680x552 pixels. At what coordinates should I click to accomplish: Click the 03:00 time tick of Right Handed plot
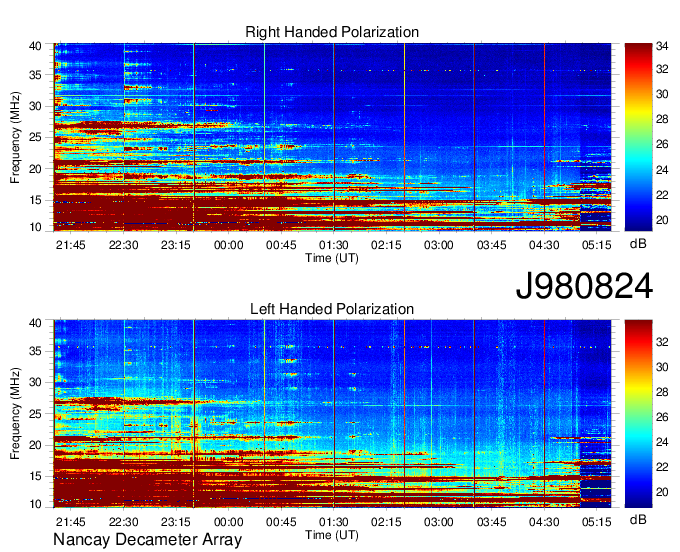tap(438, 245)
